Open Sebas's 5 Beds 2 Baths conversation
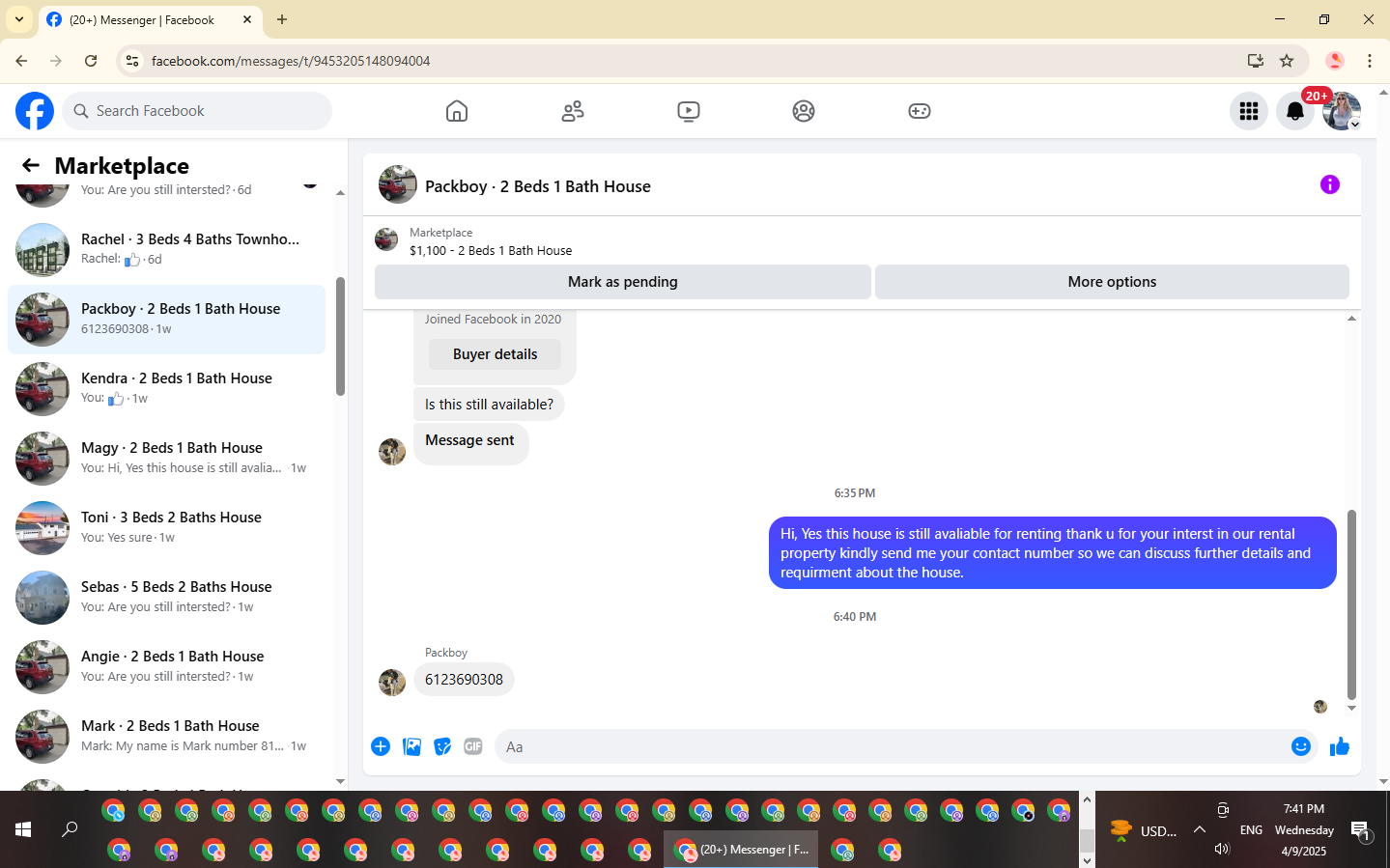The width and height of the screenshot is (1390, 868). point(166,598)
